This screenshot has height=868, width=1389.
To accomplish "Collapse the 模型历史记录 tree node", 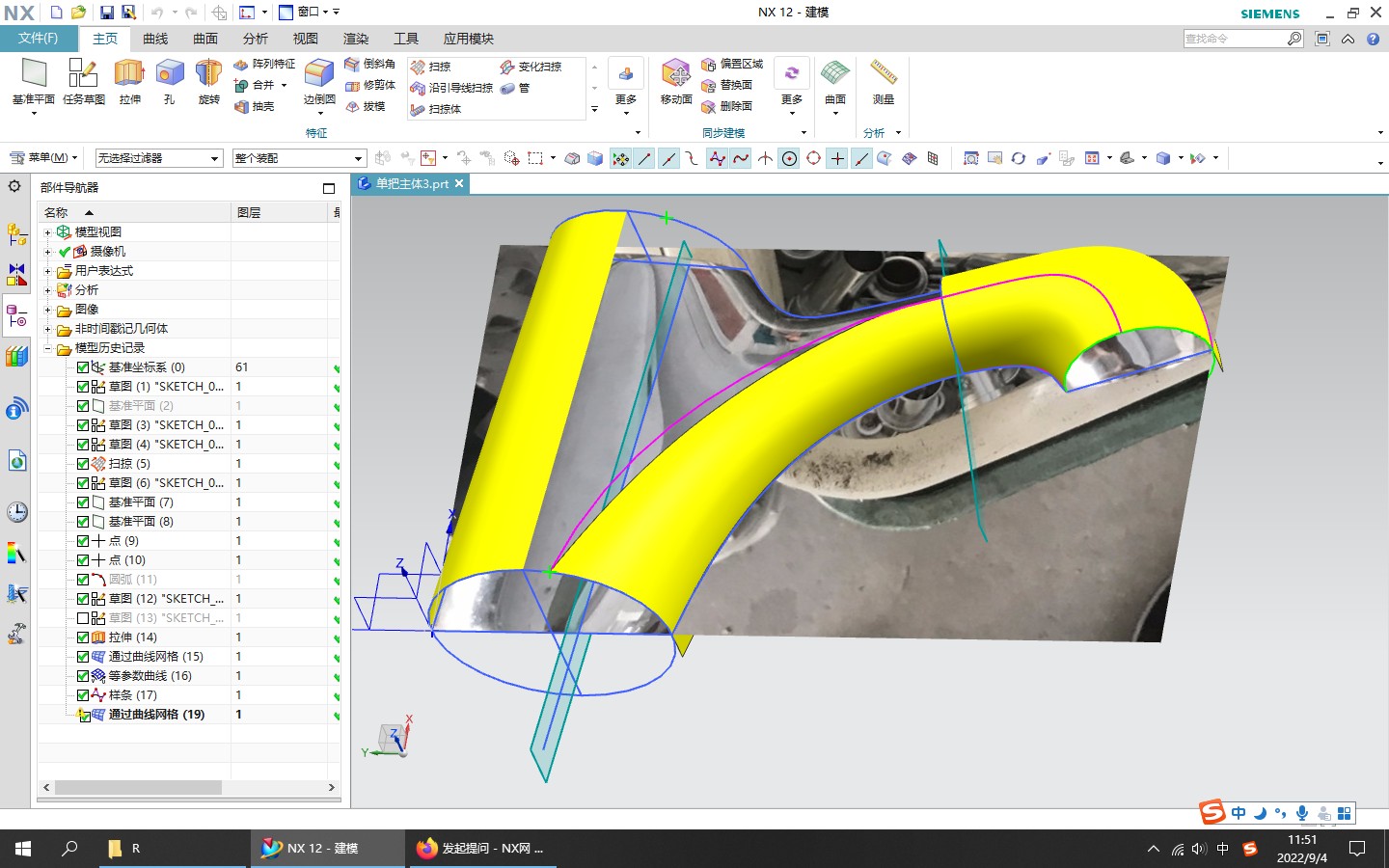I will point(47,348).
